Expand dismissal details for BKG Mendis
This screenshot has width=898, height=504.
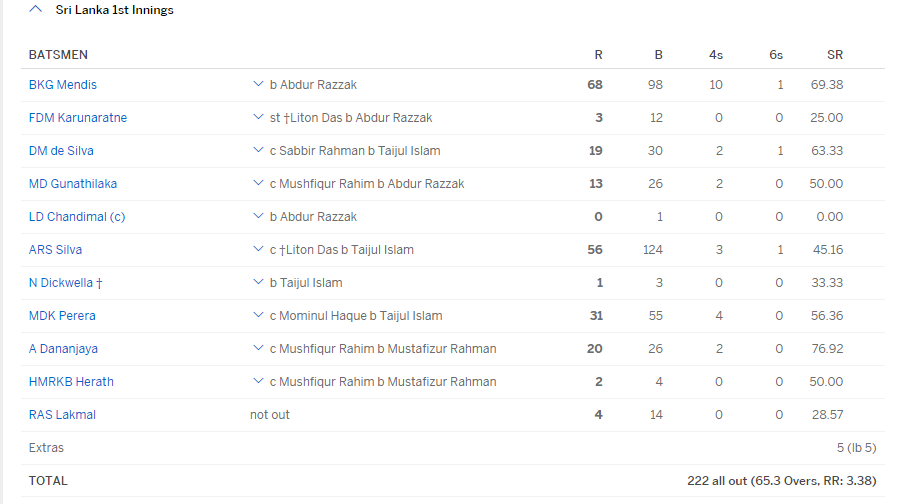[258, 84]
